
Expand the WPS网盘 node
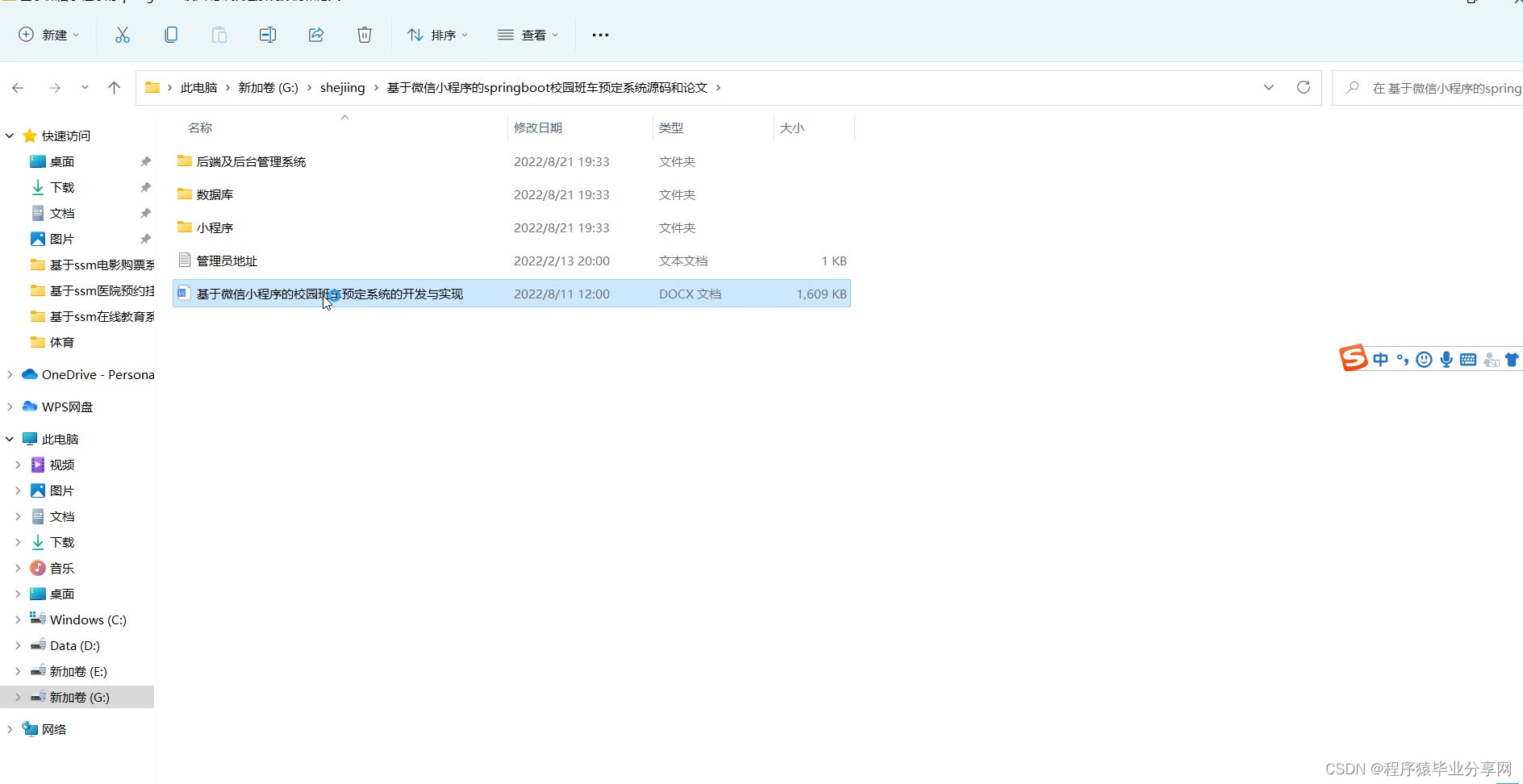(10, 407)
